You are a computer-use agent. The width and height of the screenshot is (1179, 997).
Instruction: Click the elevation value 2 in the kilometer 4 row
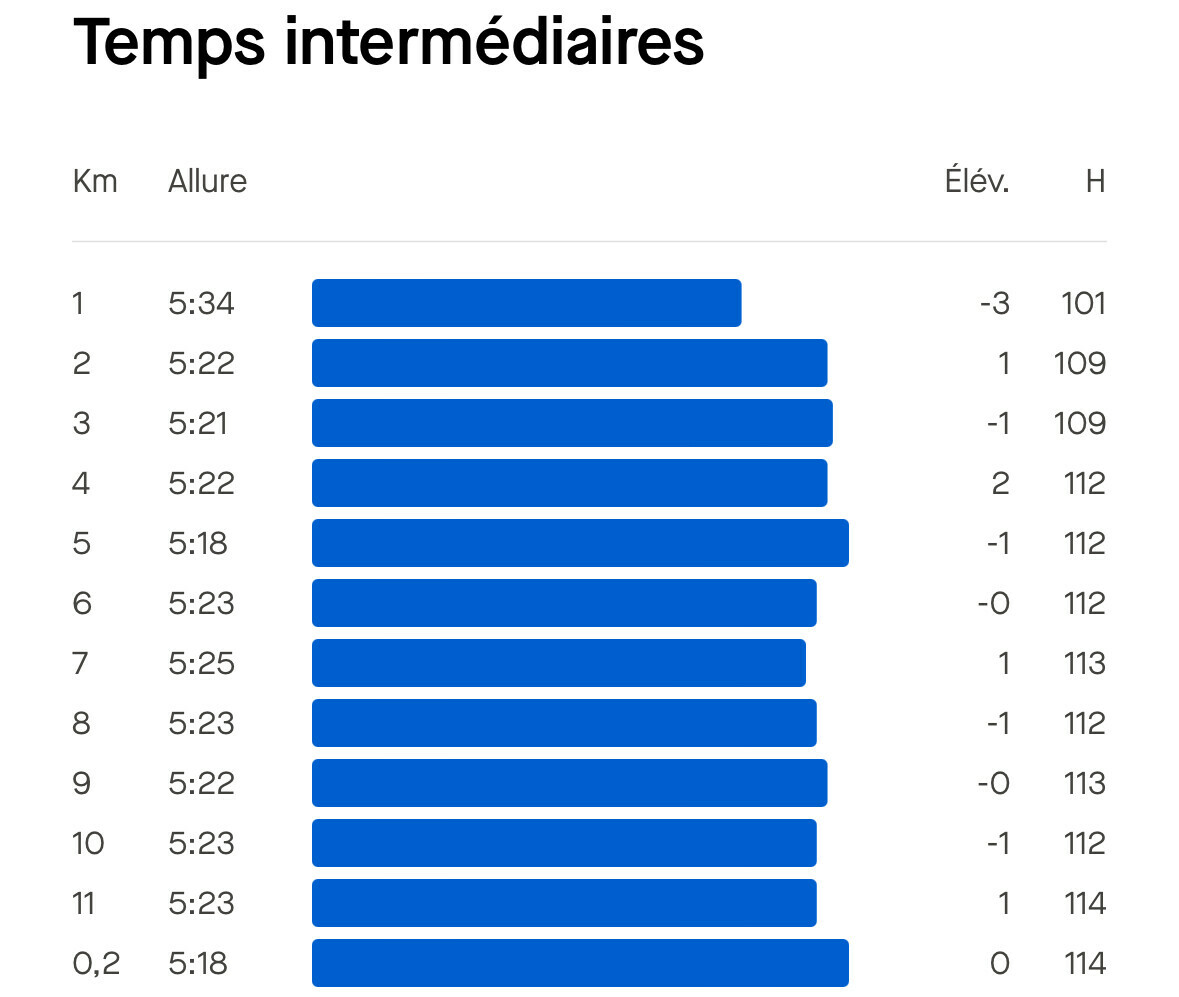pos(1000,483)
